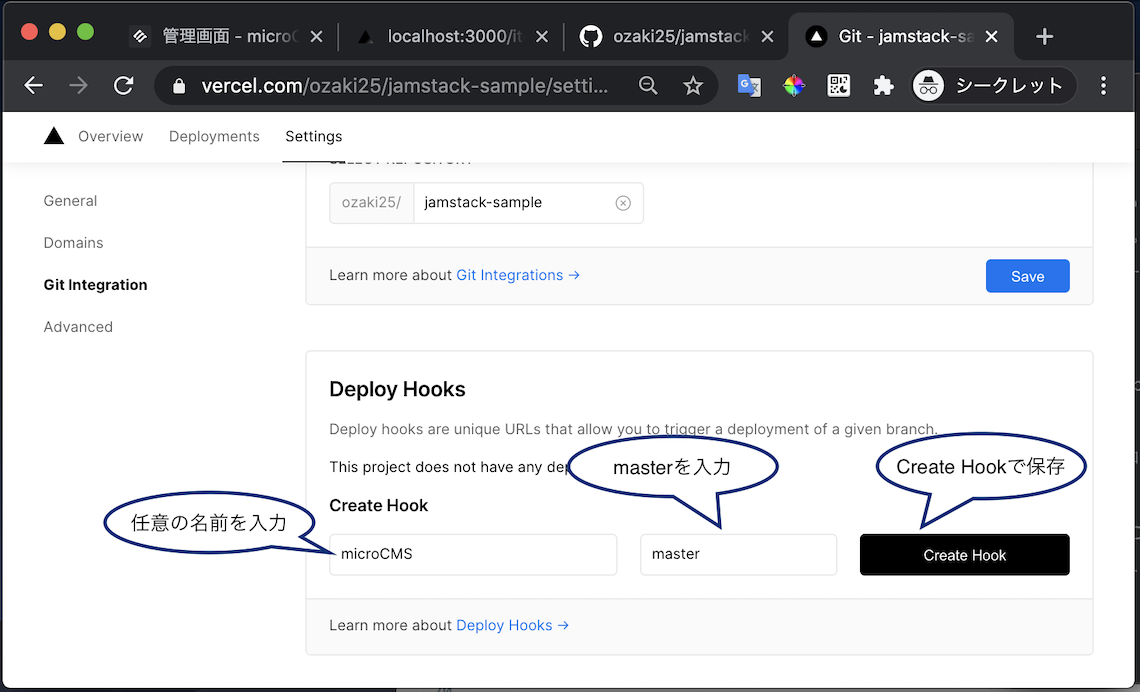This screenshot has height=692, width=1140.
Task: Focus the branch field containing master
Action: tap(739, 555)
